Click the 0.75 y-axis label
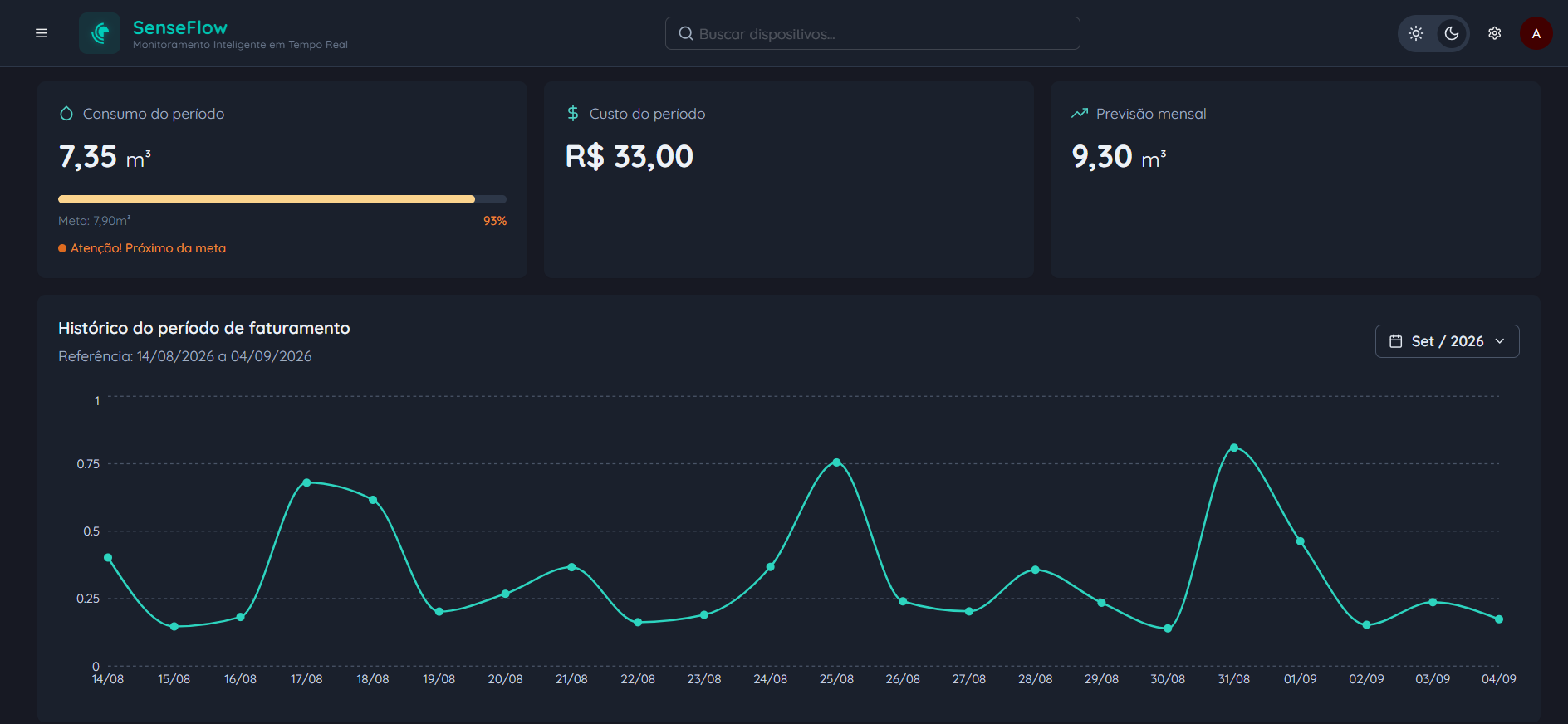The image size is (1568, 724). (x=88, y=464)
